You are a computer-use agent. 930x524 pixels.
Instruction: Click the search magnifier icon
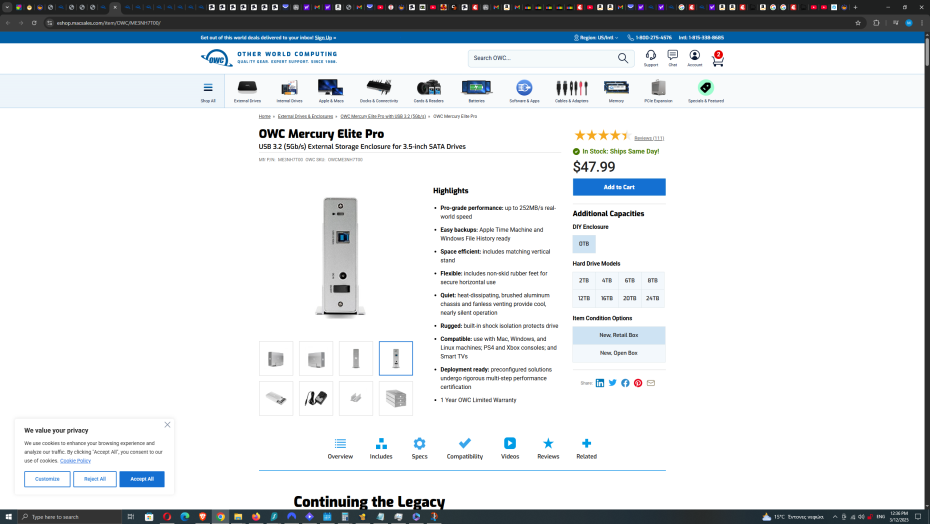(x=623, y=58)
